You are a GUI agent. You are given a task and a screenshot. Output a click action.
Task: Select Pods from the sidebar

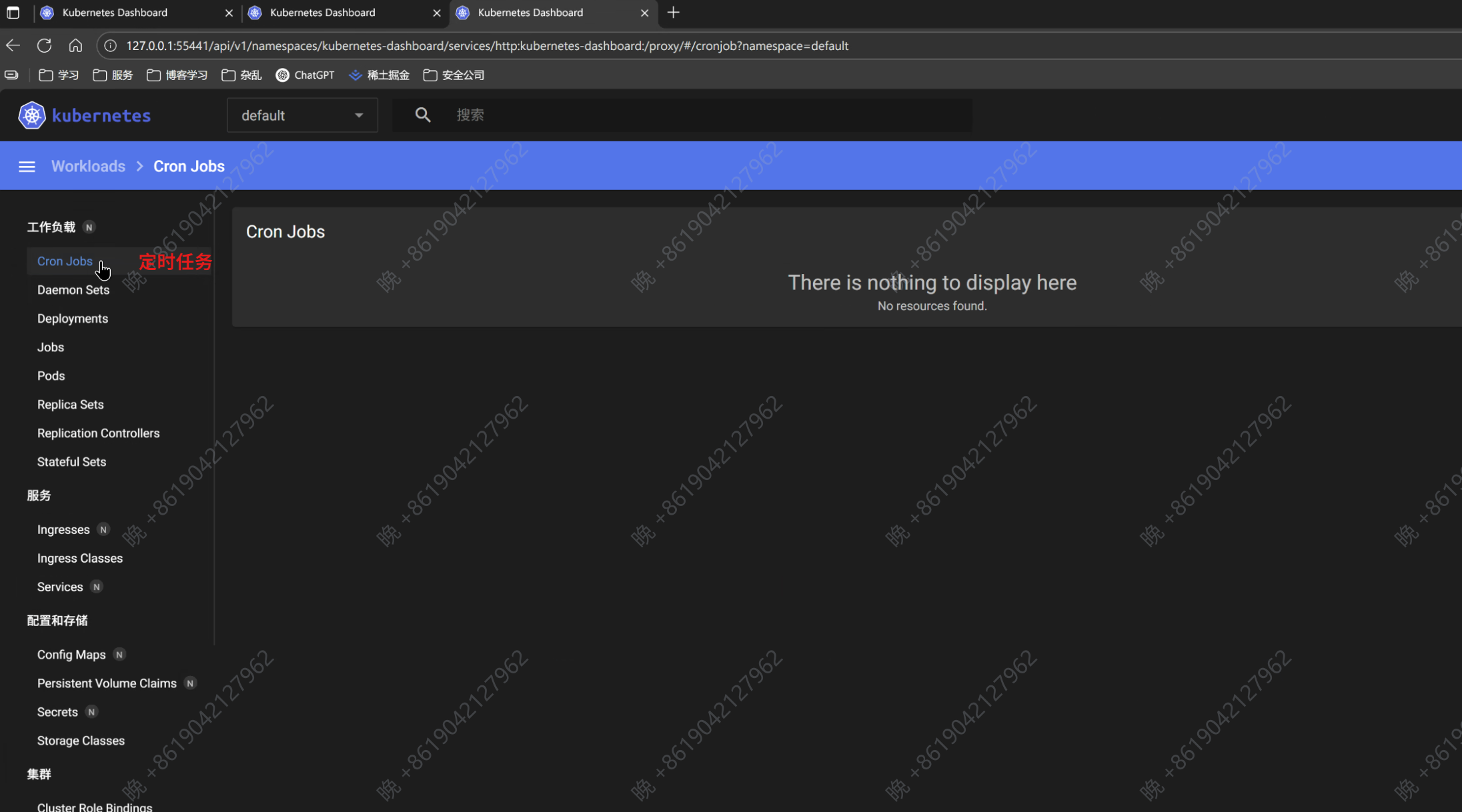51,376
